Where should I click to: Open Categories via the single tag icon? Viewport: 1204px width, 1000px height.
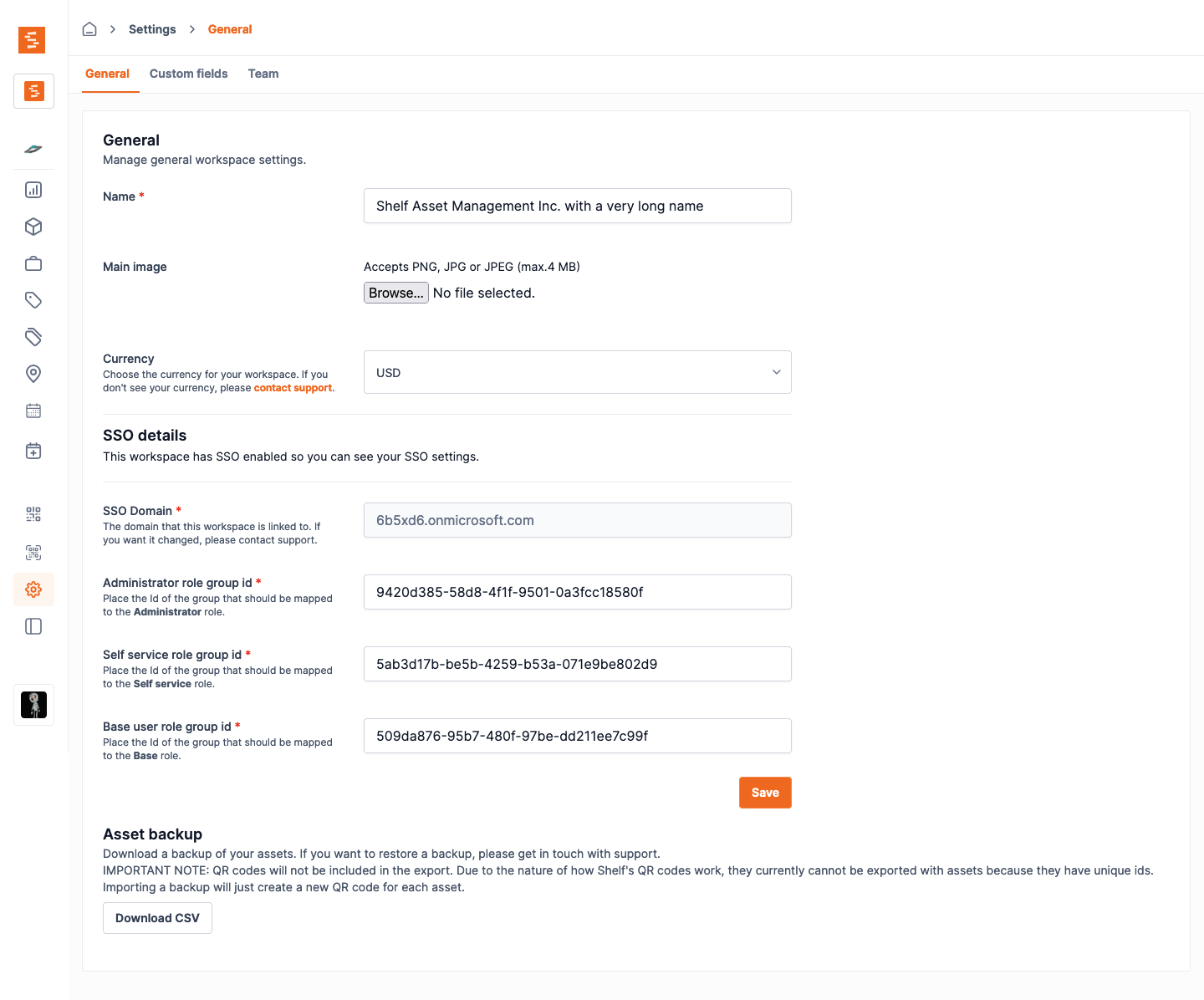[x=33, y=300]
